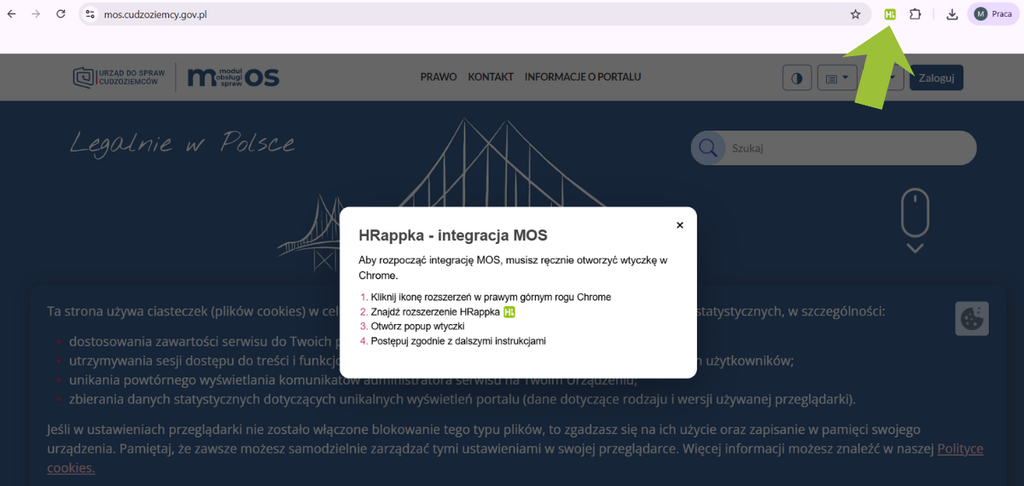1024x486 pixels.
Task: Click step 'Znajdź rozszerzenie HRappka'
Action: pyautogui.click(x=435, y=312)
